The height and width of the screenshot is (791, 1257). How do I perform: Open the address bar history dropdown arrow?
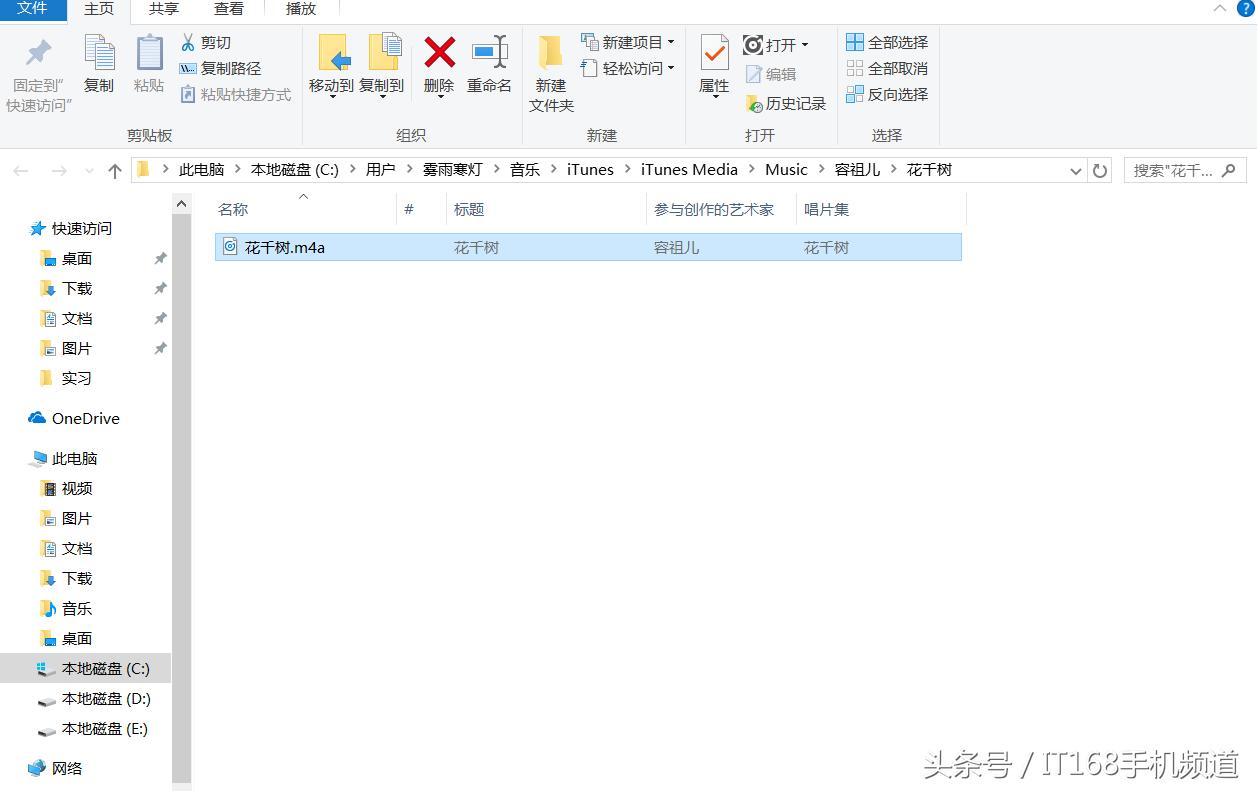[x=1076, y=170]
